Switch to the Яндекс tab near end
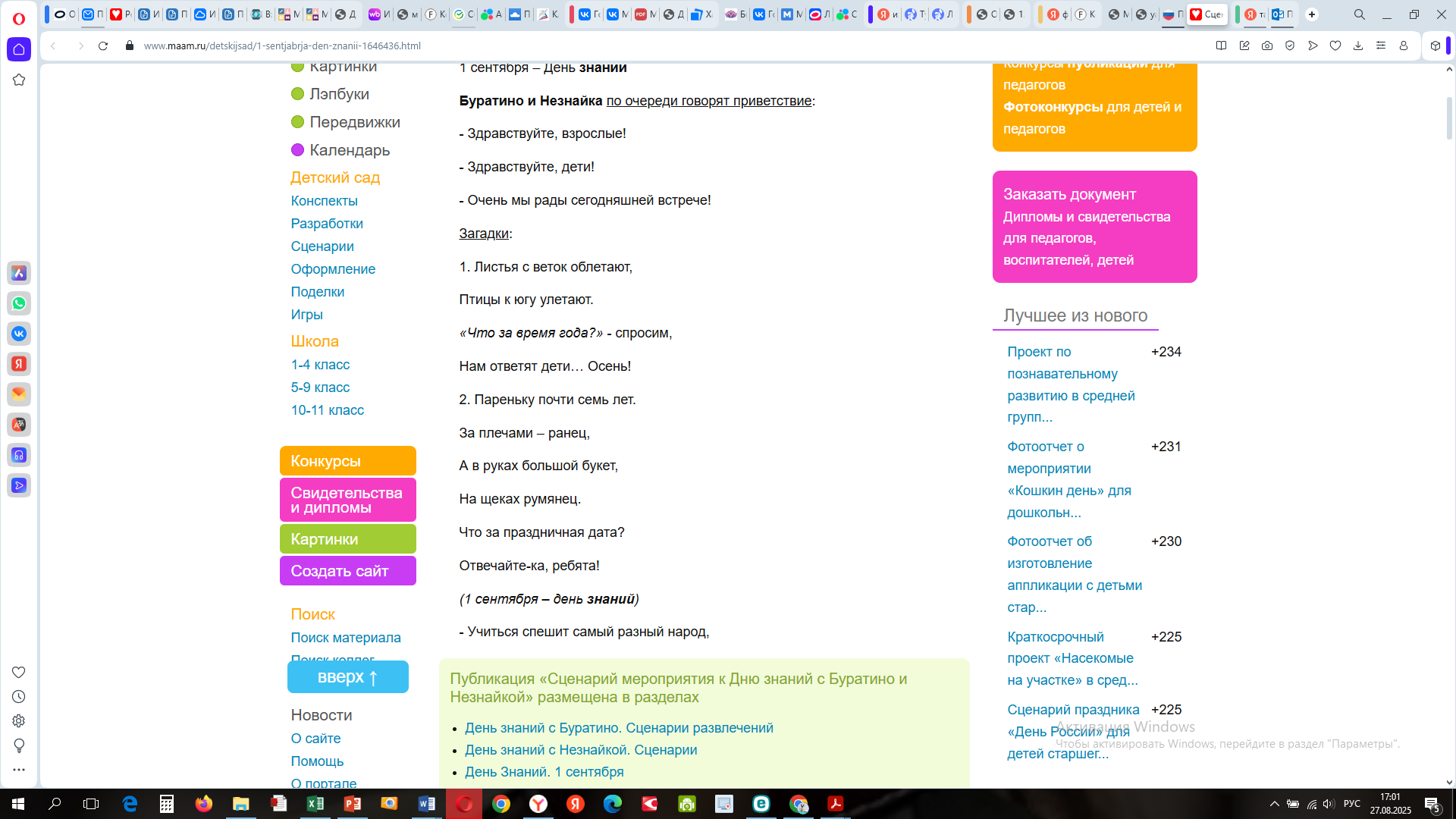Viewport: 1456px width, 819px height. pos(1254,14)
